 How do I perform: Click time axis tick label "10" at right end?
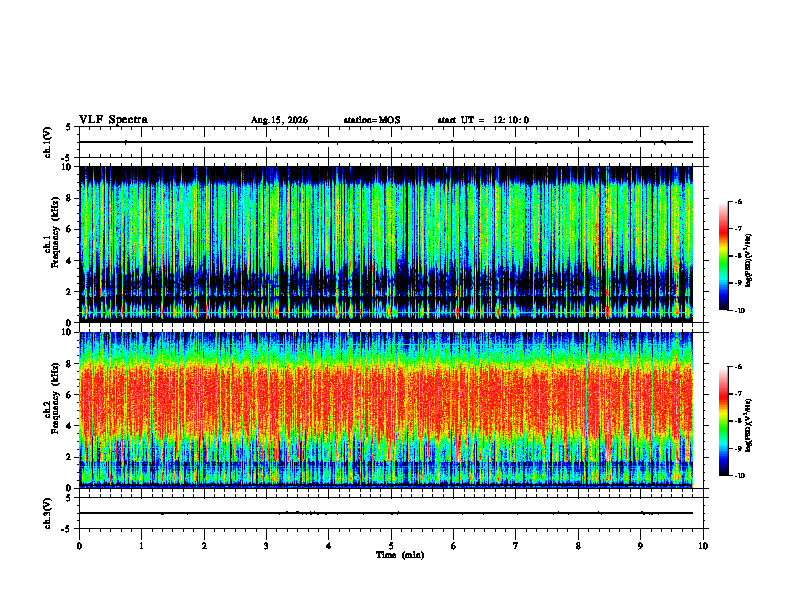(x=703, y=546)
